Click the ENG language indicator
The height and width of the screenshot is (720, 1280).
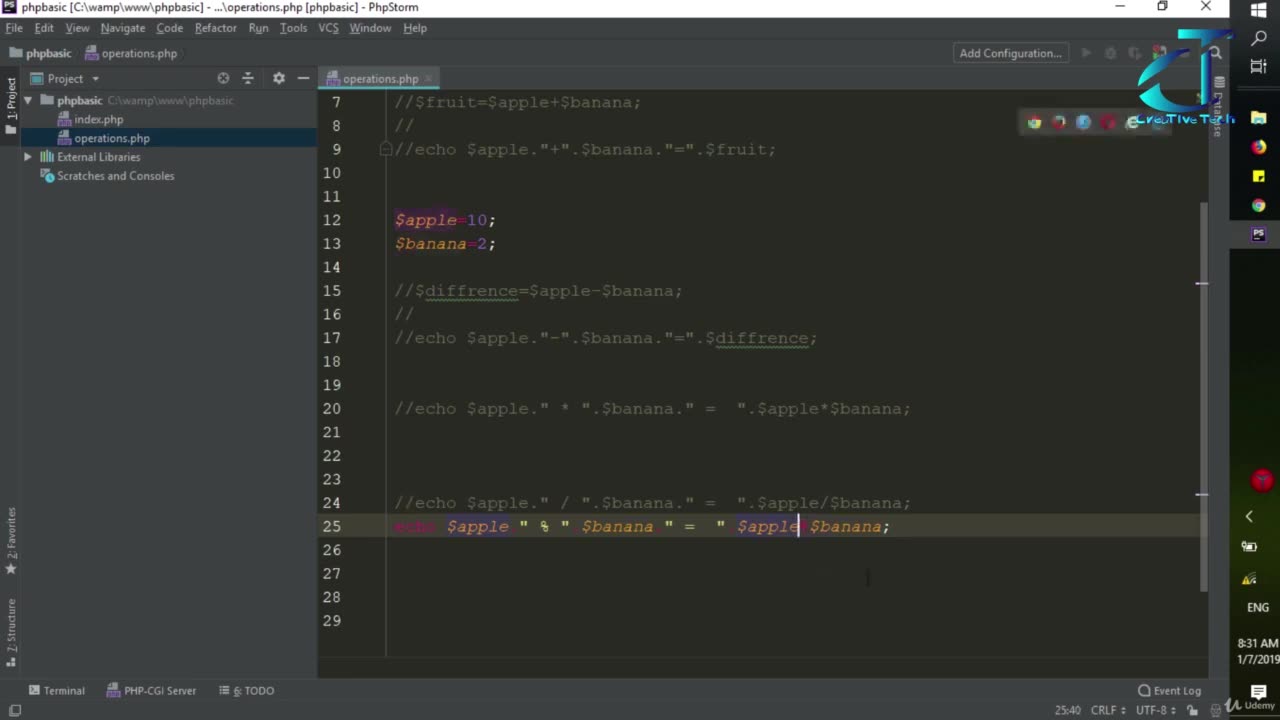coord(1258,607)
